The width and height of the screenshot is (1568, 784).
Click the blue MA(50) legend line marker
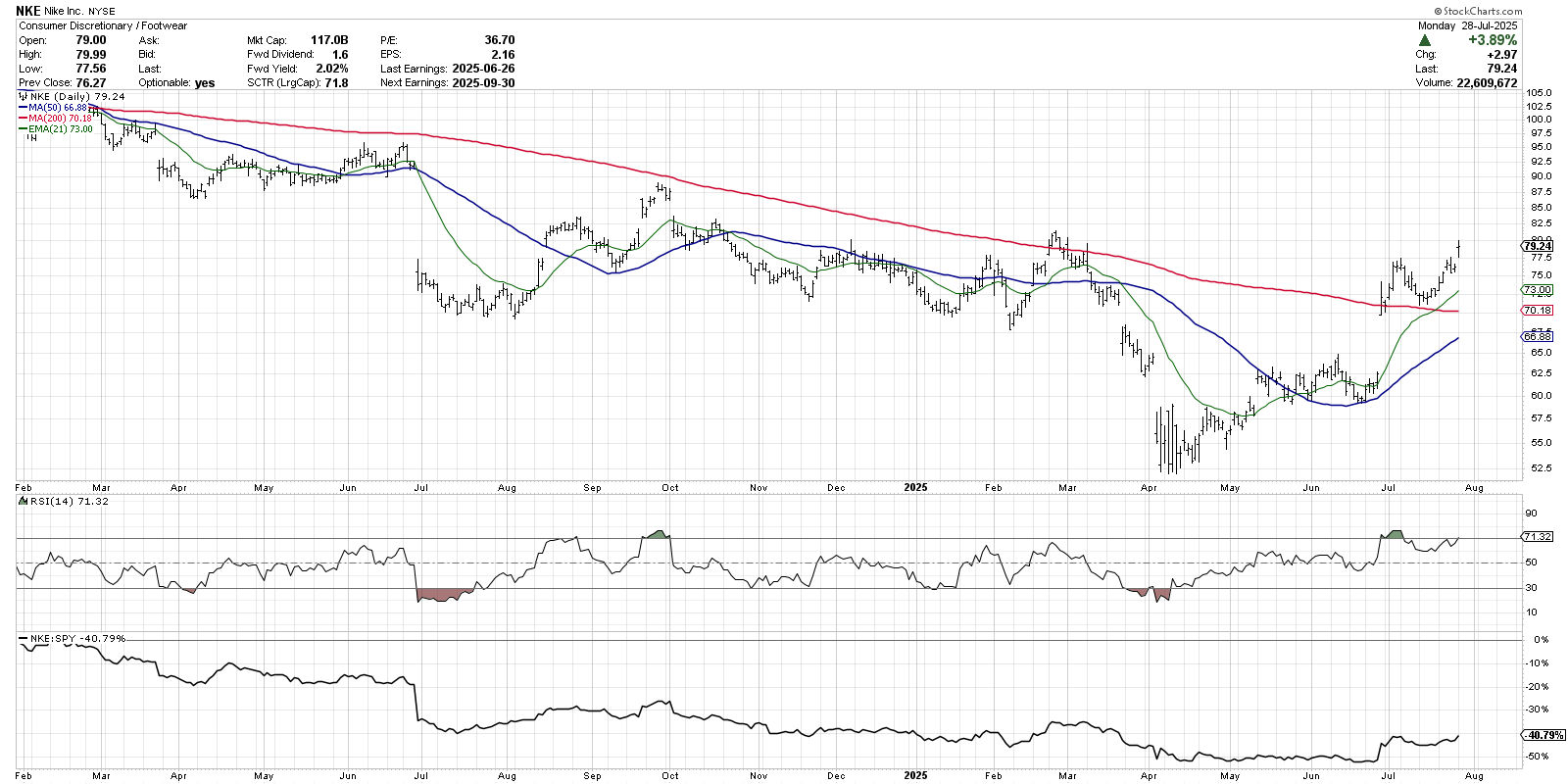[x=23, y=108]
